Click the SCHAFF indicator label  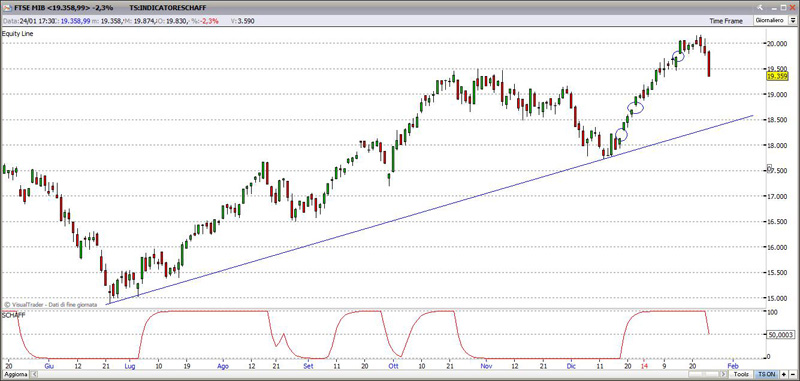(13, 315)
